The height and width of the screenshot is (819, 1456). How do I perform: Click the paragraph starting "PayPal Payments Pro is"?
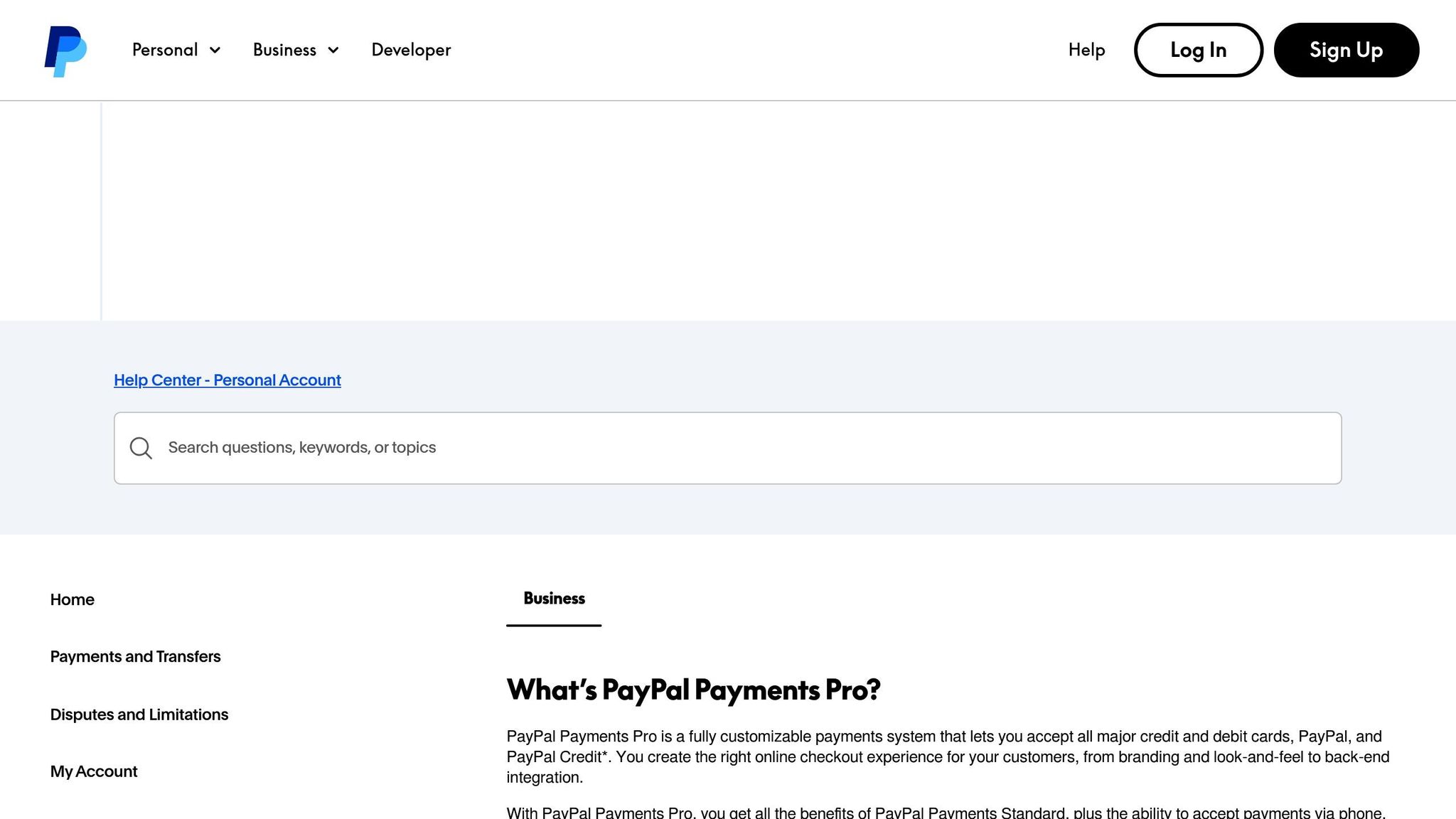[948, 757]
